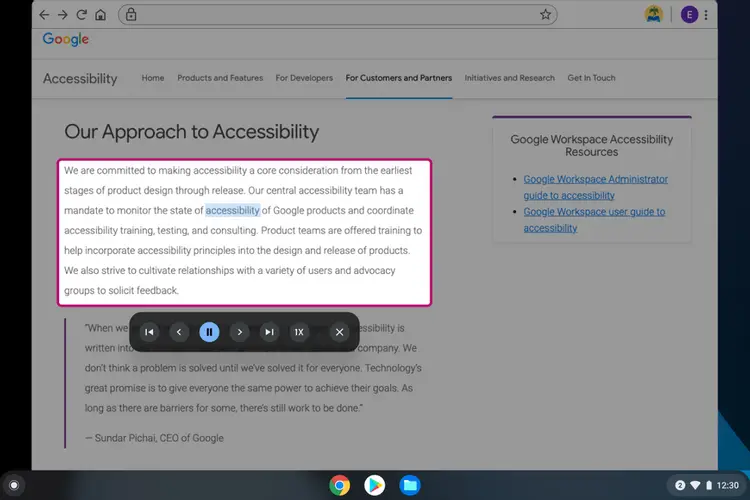Open the Get In Touch tab
The width and height of the screenshot is (750, 500).
(x=591, y=78)
